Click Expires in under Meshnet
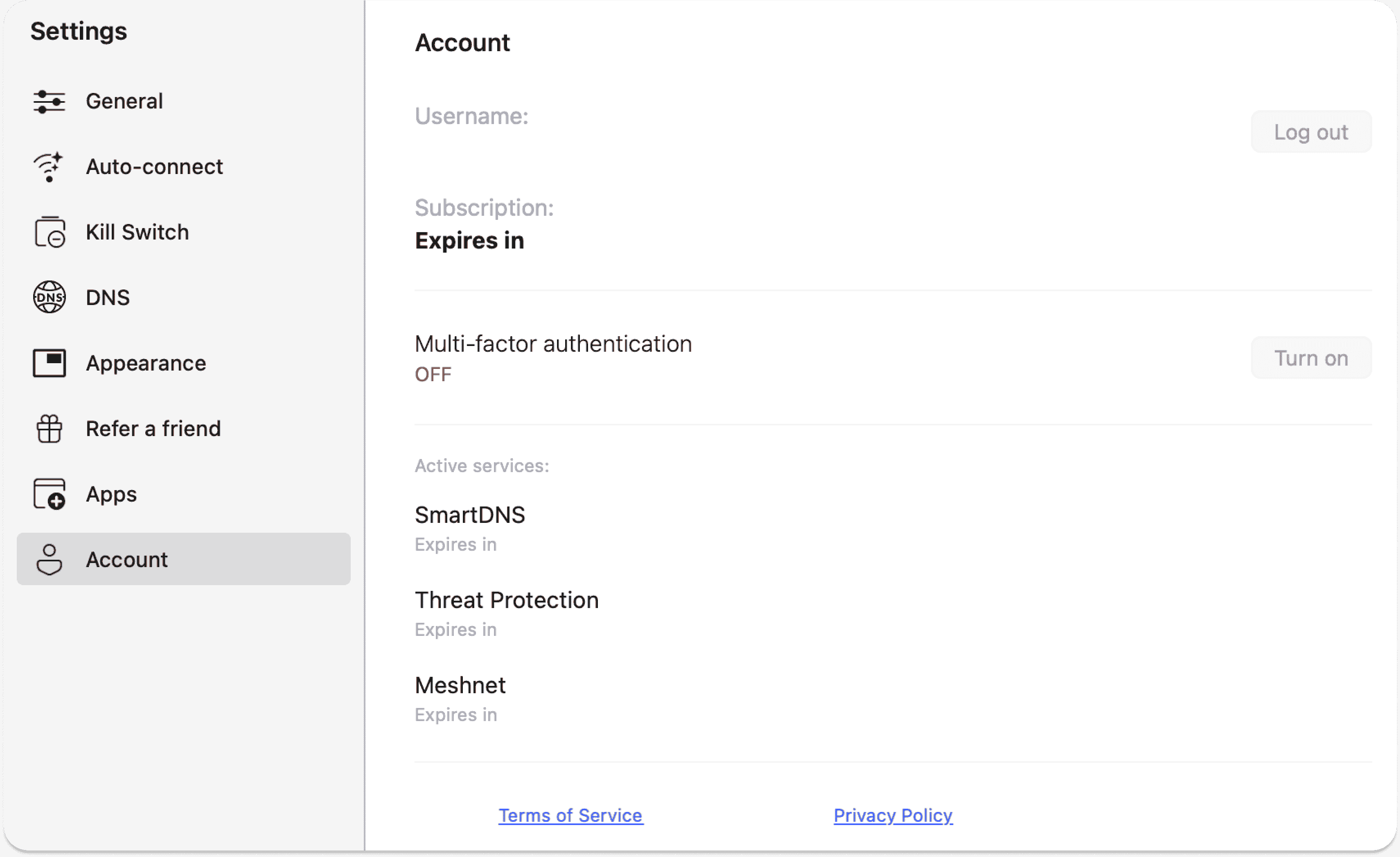Viewport: 1400px width, 857px height. pos(455,715)
